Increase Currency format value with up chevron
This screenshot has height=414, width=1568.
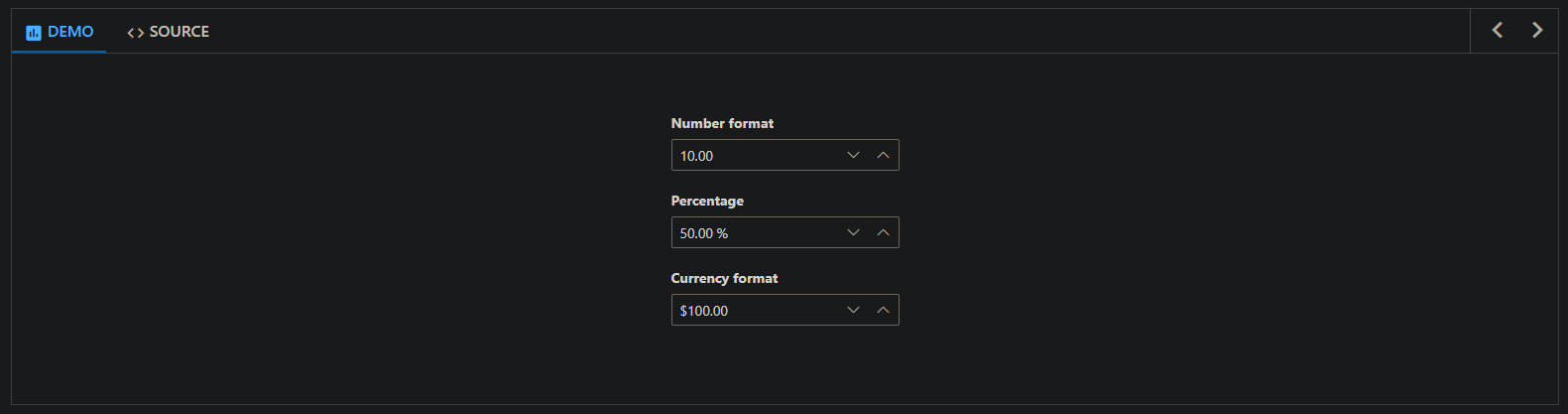(x=883, y=310)
